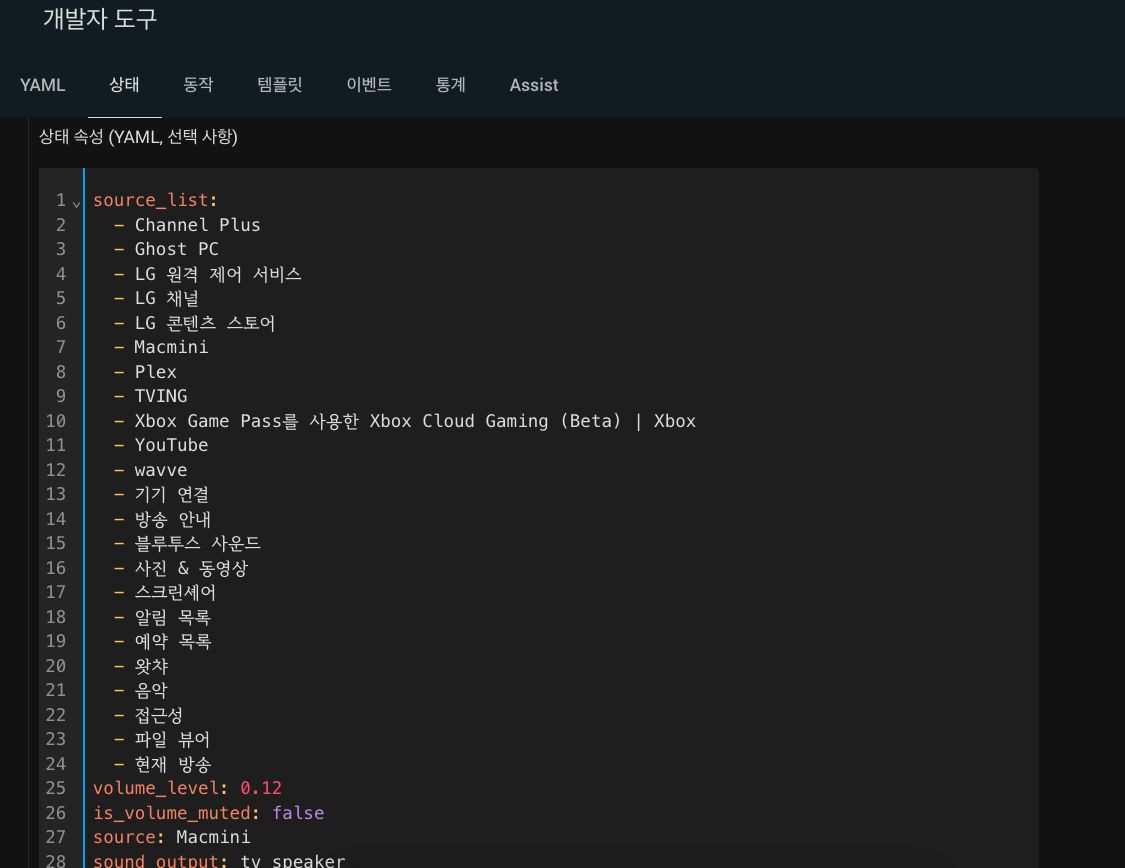Click the 상태 속성 field label
Screen dimensions: 1125x868
138,137
